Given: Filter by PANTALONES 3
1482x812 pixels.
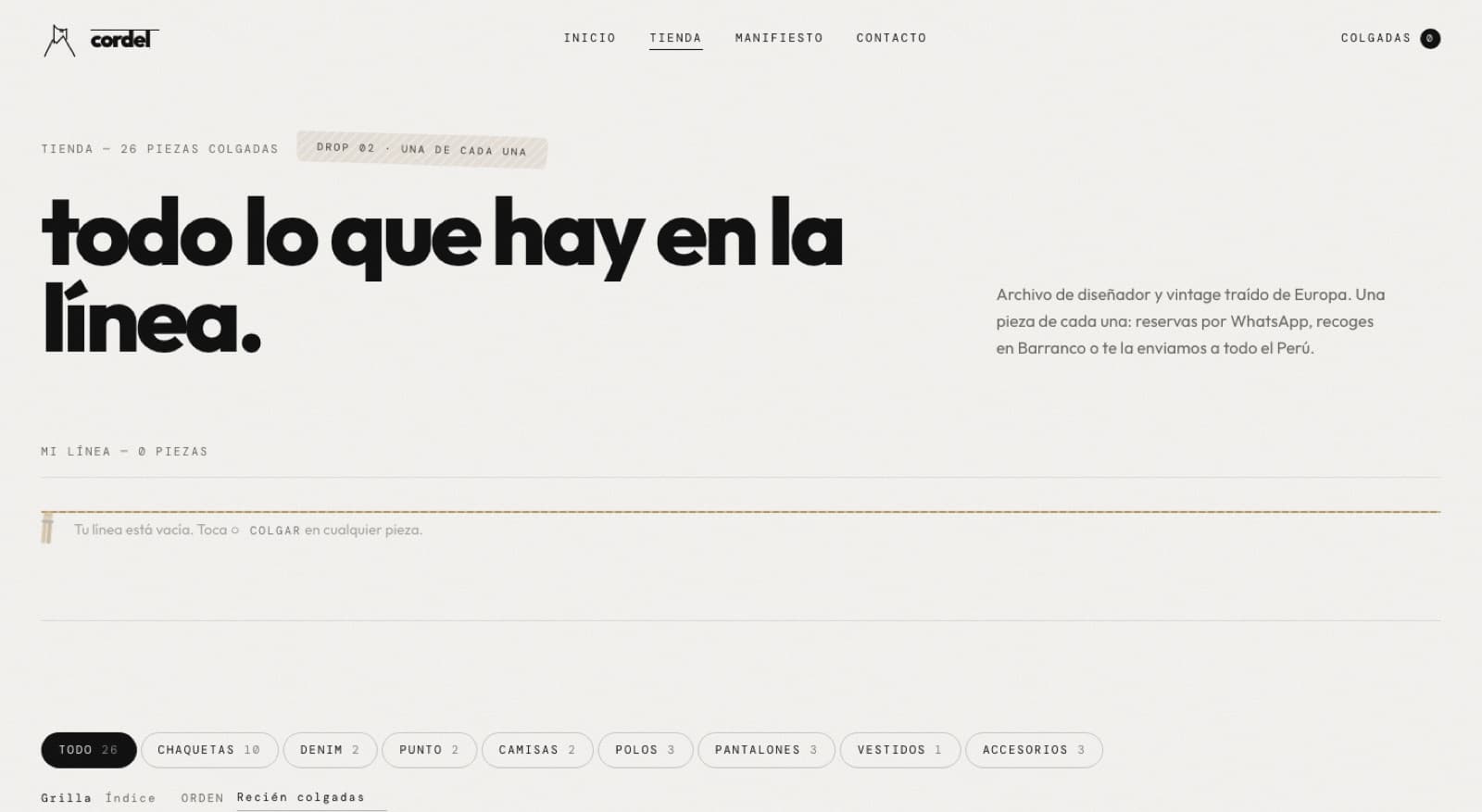Looking at the screenshot, I should point(766,750).
